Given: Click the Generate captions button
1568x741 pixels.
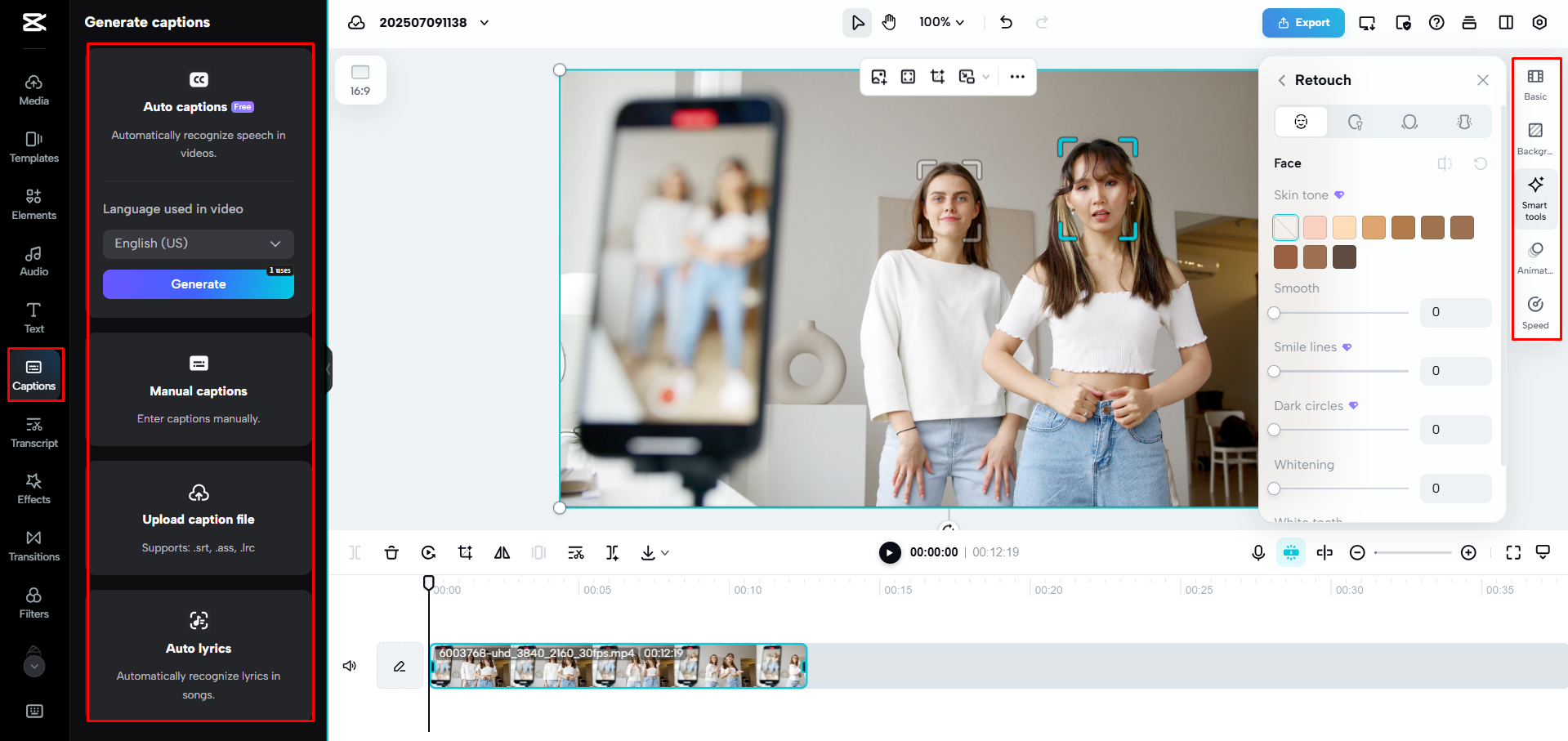Looking at the screenshot, I should (x=198, y=283).
